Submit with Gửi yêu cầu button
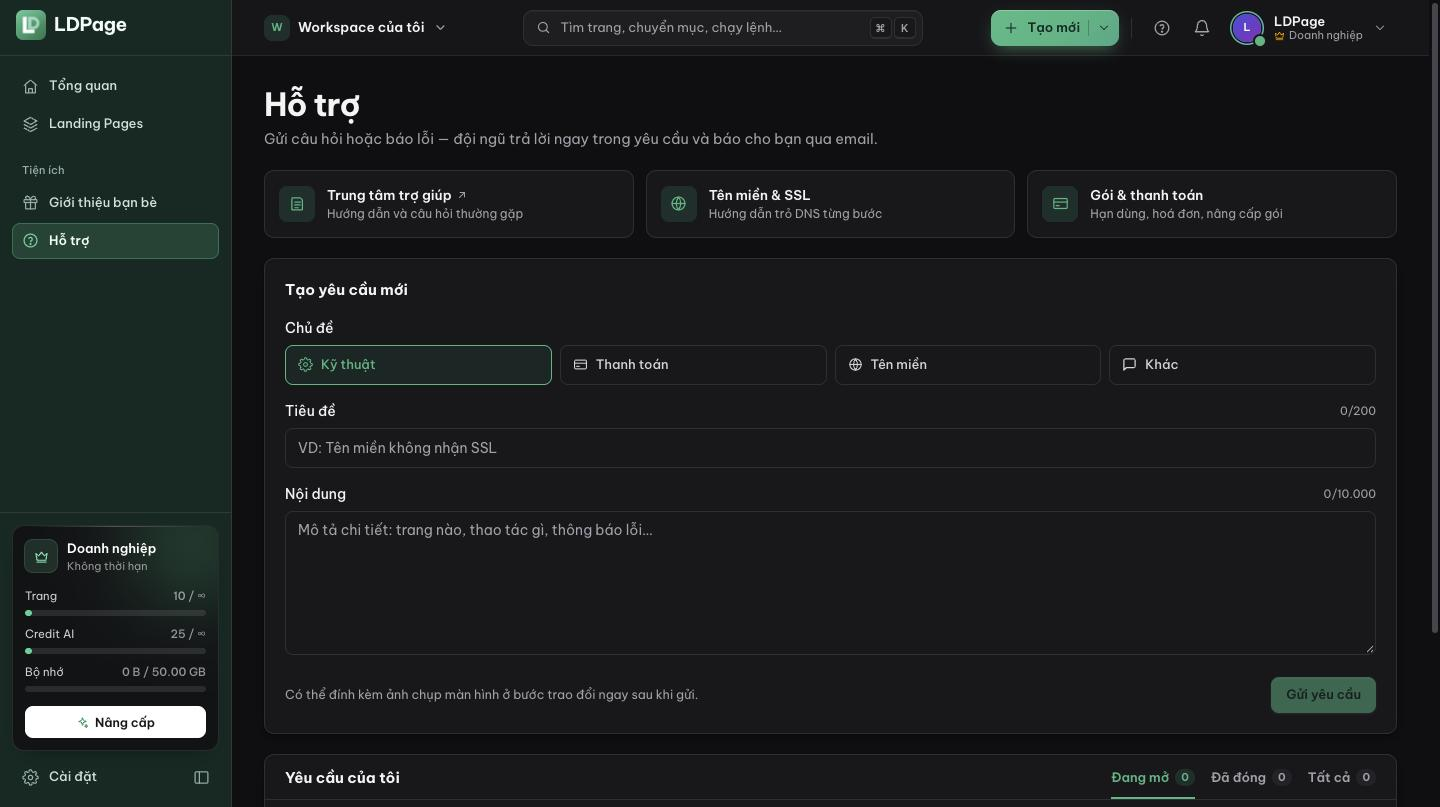1440x807 pixels. pyautogui.click(x=1323, y=695)
